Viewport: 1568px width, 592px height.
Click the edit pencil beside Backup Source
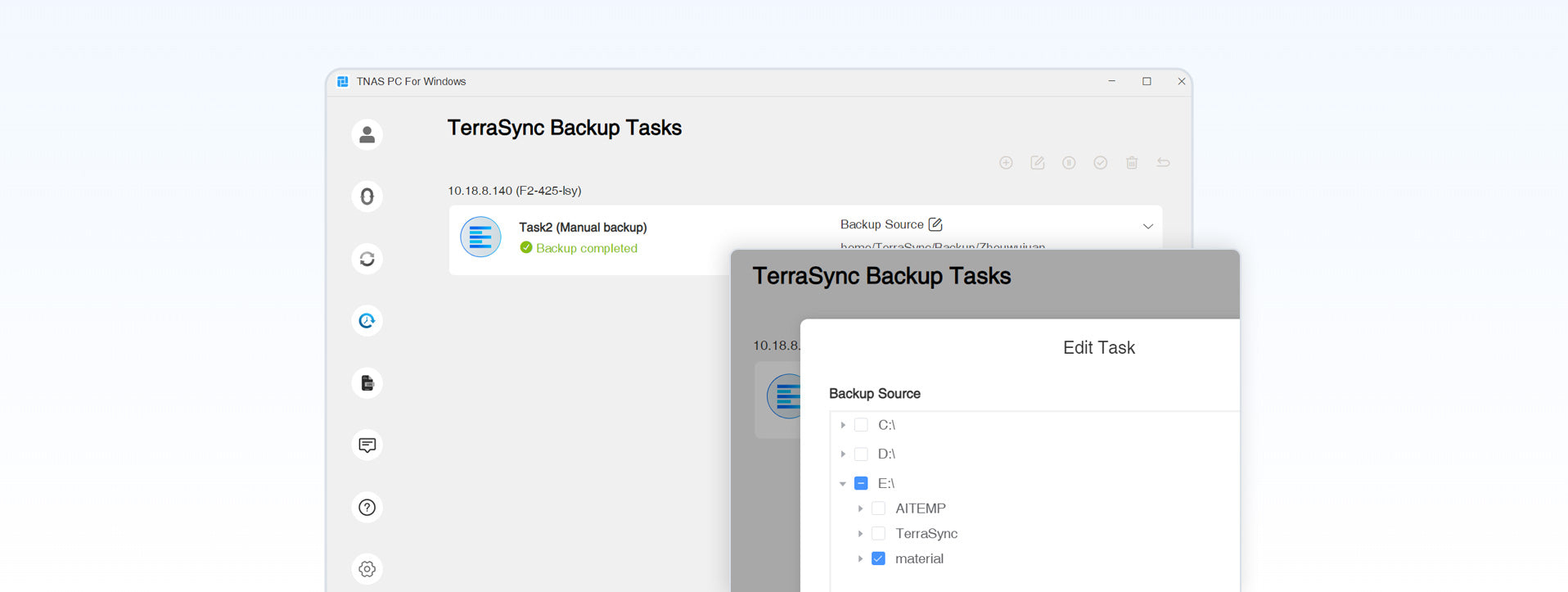[x=935, y=224]
